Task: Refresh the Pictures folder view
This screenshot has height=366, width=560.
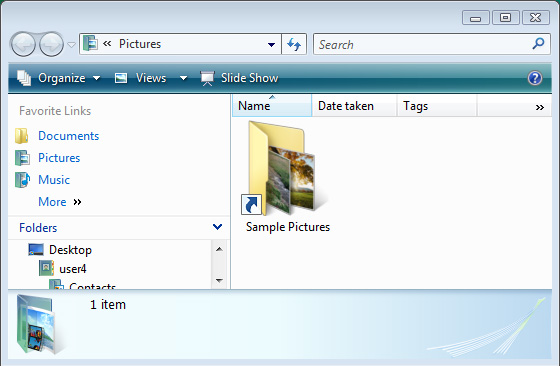Action: click(x=294, y=44)
